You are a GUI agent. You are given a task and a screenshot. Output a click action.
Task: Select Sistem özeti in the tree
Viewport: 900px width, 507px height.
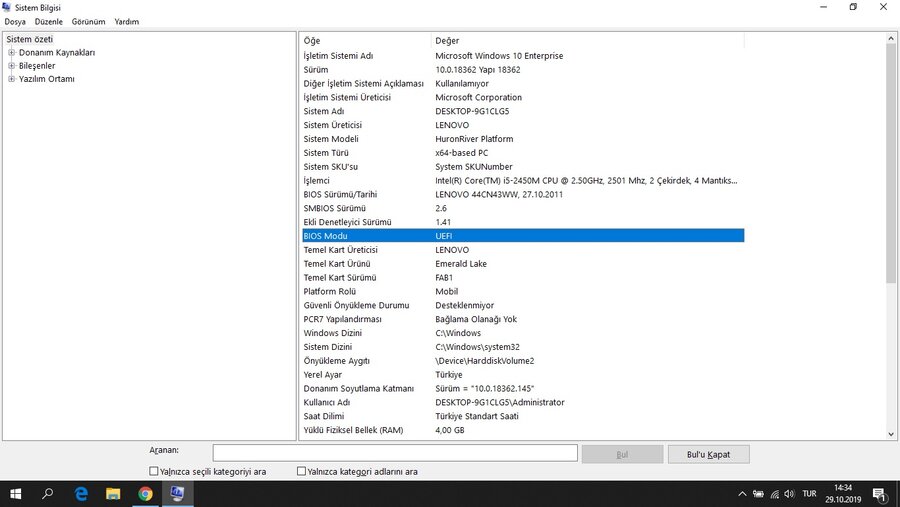click(29, 39)
